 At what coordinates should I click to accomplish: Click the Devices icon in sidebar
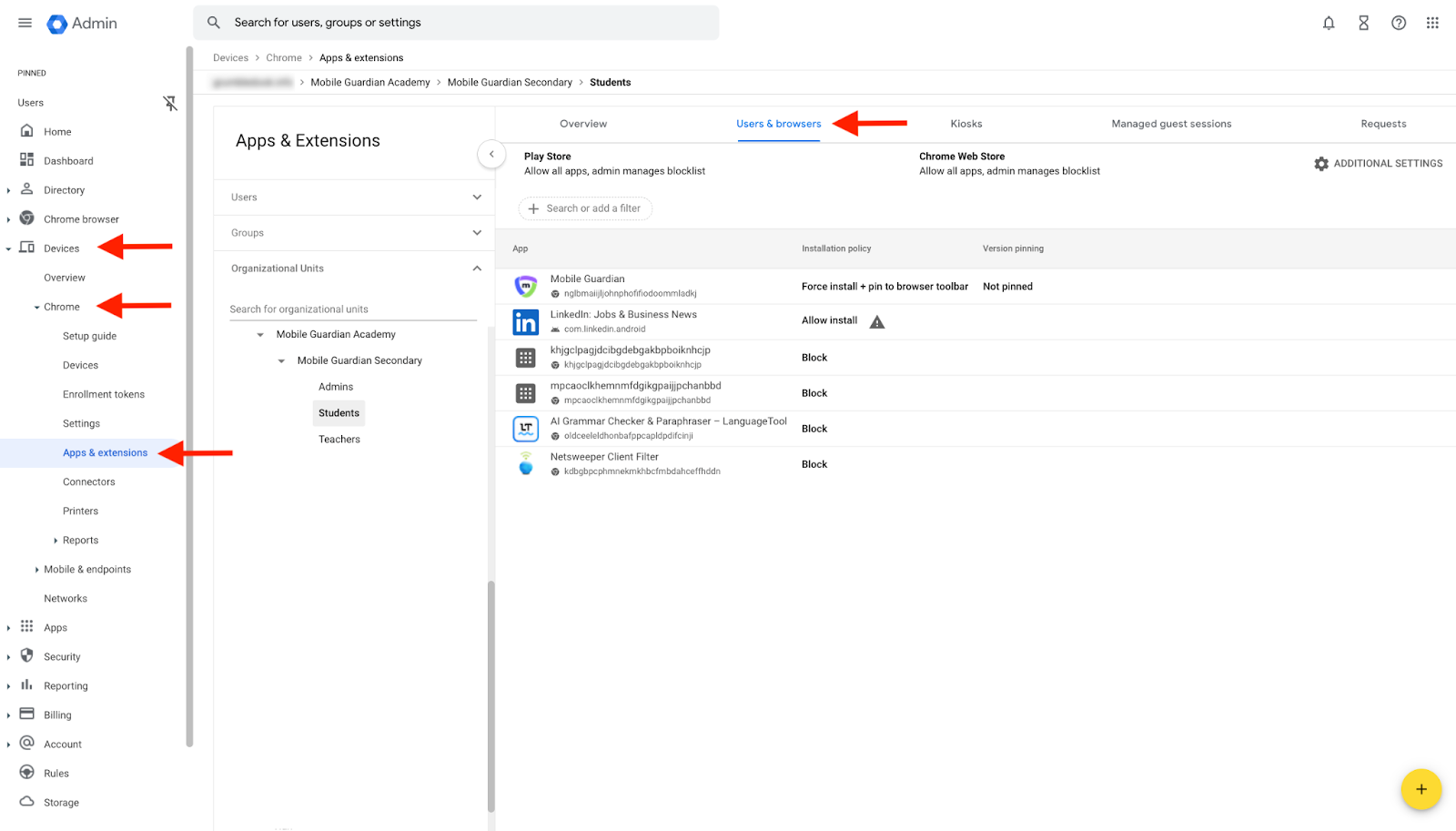27,248
